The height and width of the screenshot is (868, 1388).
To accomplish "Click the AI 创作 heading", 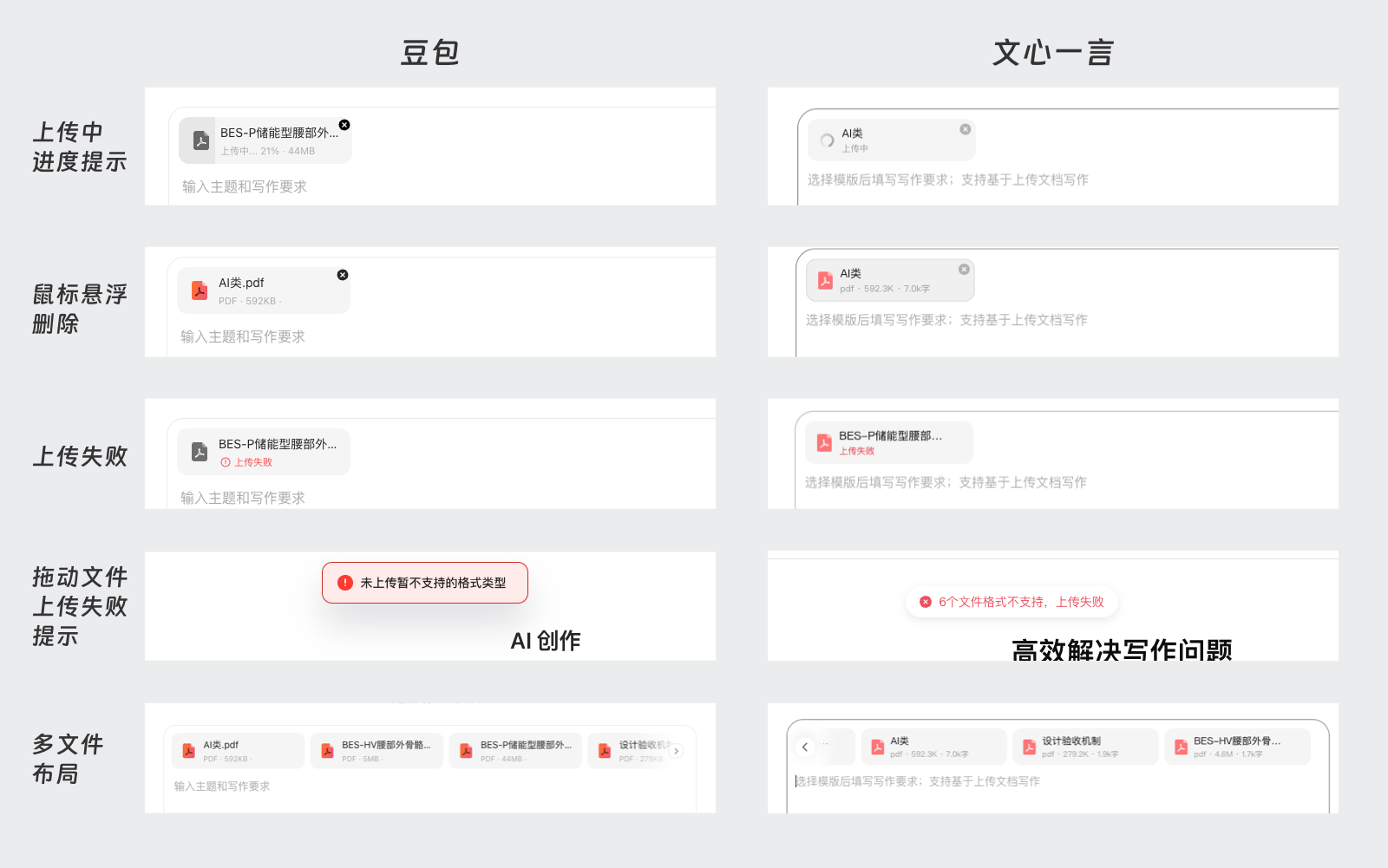I will tap(546, 641).
